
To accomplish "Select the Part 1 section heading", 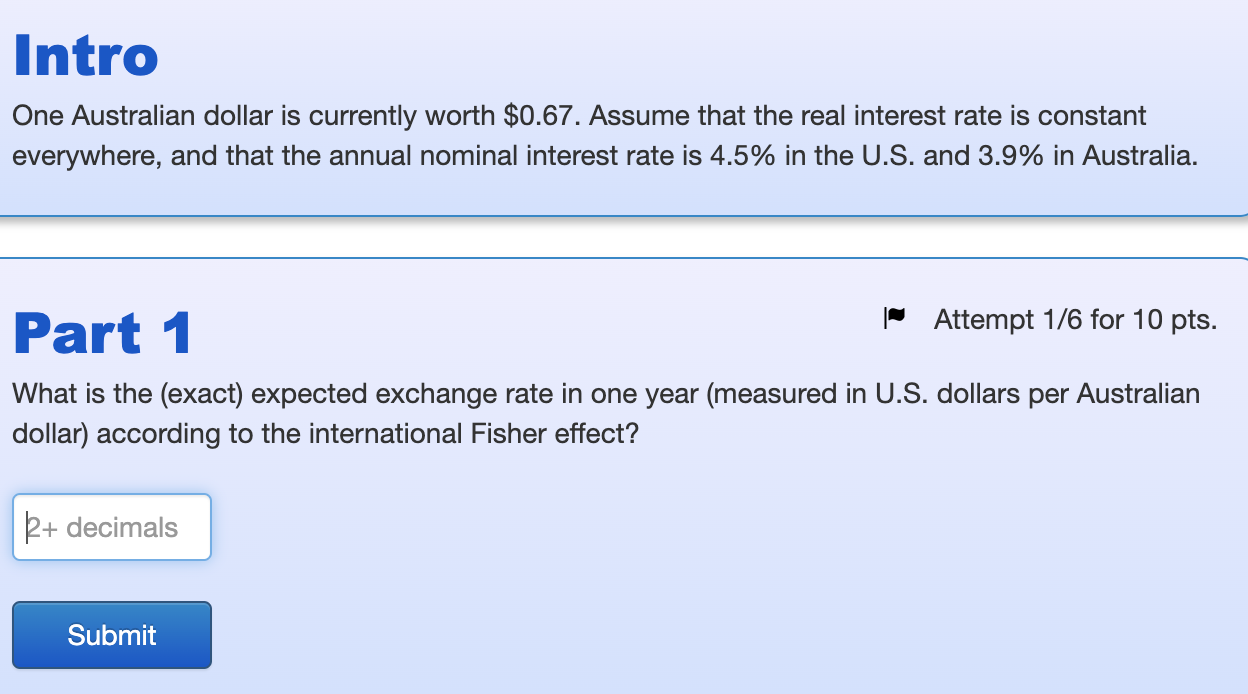I will 101,333.
